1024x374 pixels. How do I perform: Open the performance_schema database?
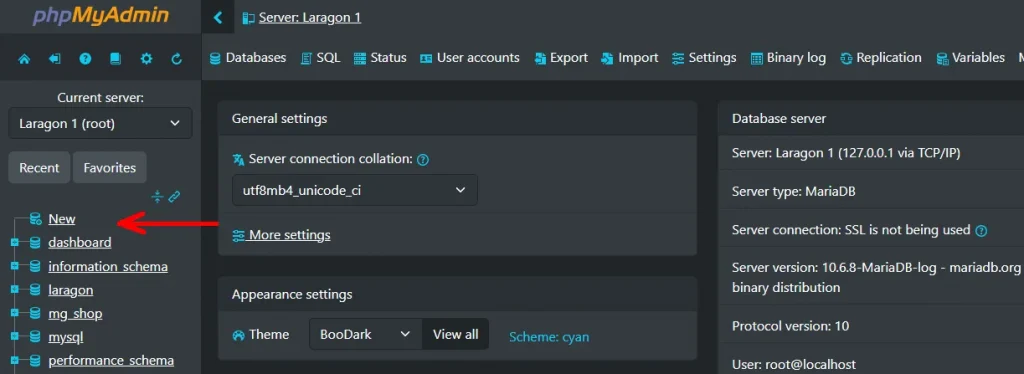click(111, 361)
